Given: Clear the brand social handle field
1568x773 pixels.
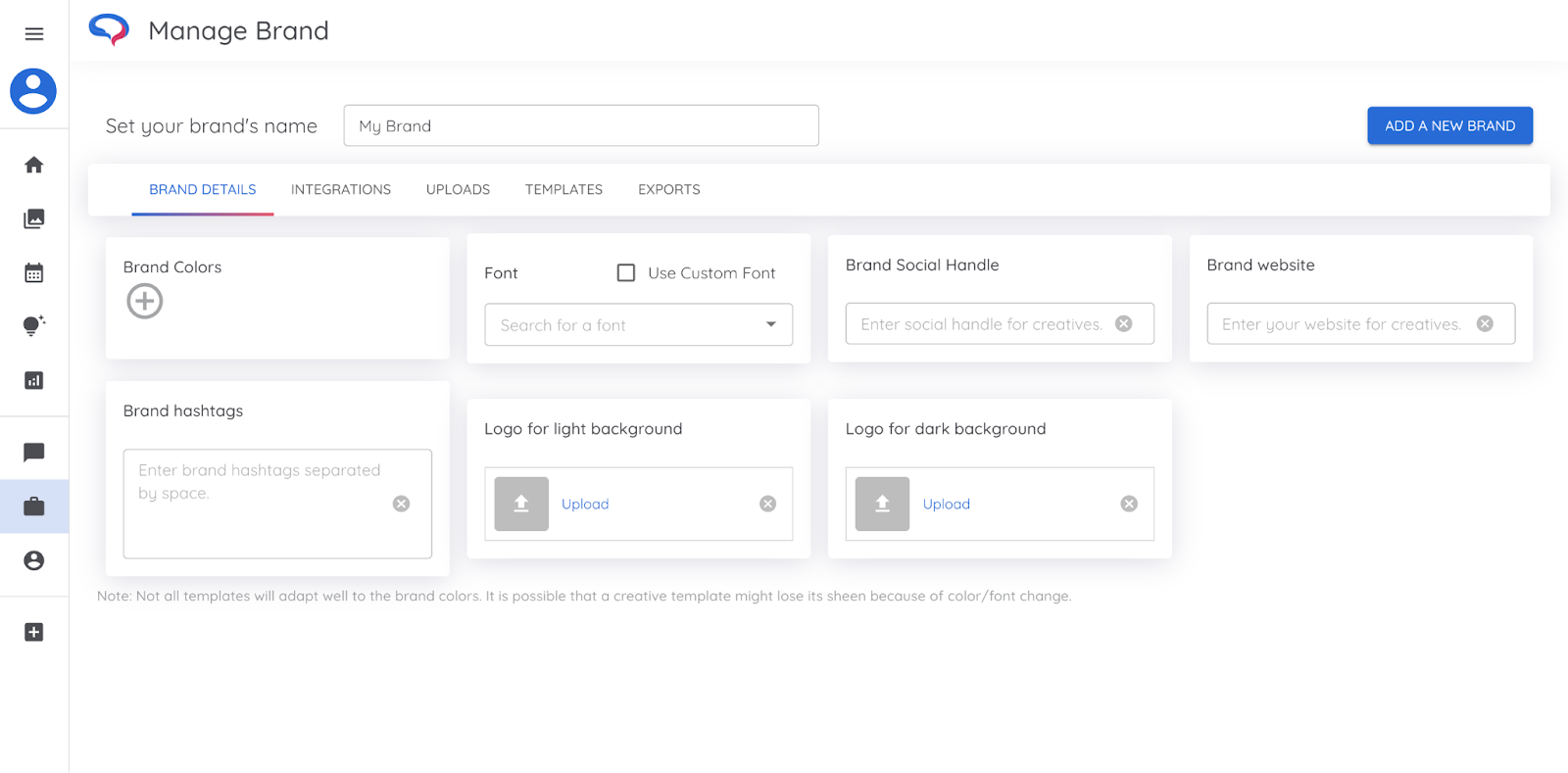Looking at the screenshot, I should pyautogui.click(x=1124, y=323).
